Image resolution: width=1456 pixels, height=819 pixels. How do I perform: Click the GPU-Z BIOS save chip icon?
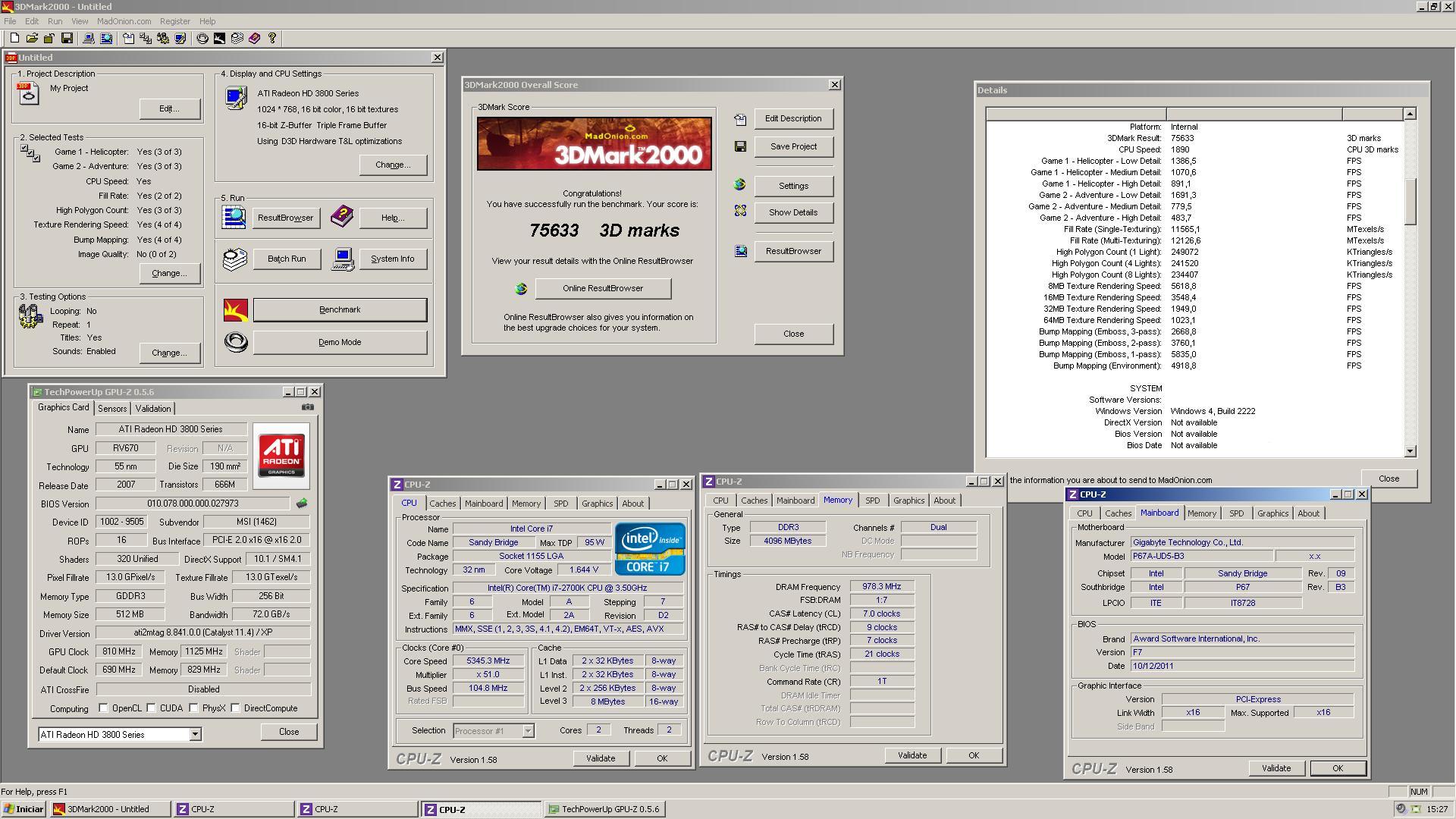point(302,503)
